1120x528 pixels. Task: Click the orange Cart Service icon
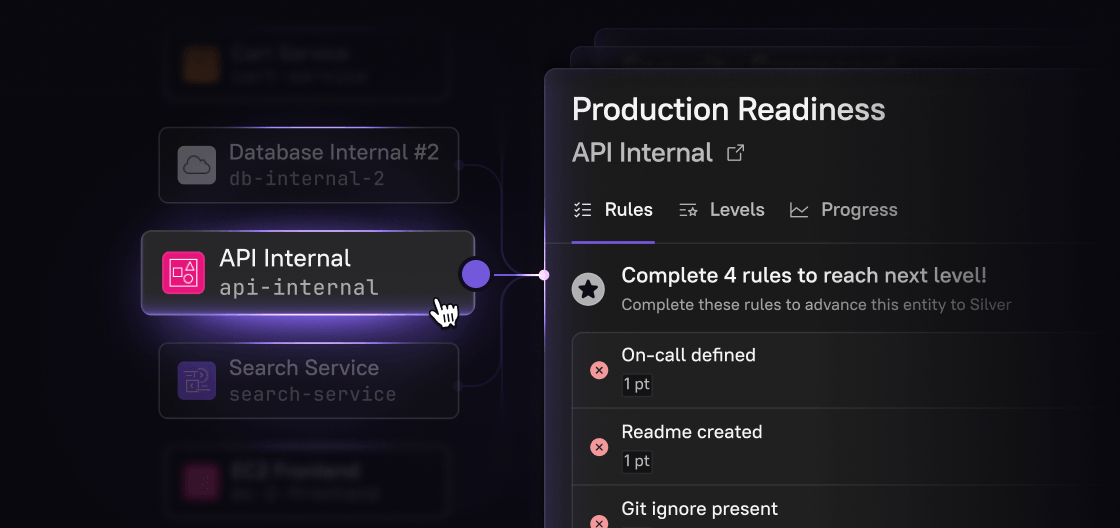[200, 65]
